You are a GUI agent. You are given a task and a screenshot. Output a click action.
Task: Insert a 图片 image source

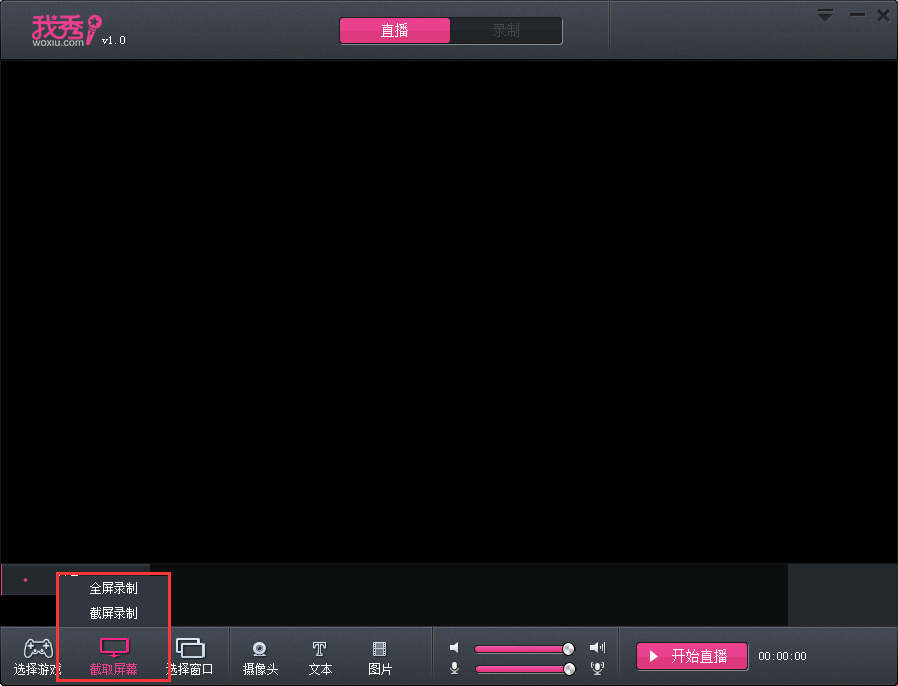point(380,648)
